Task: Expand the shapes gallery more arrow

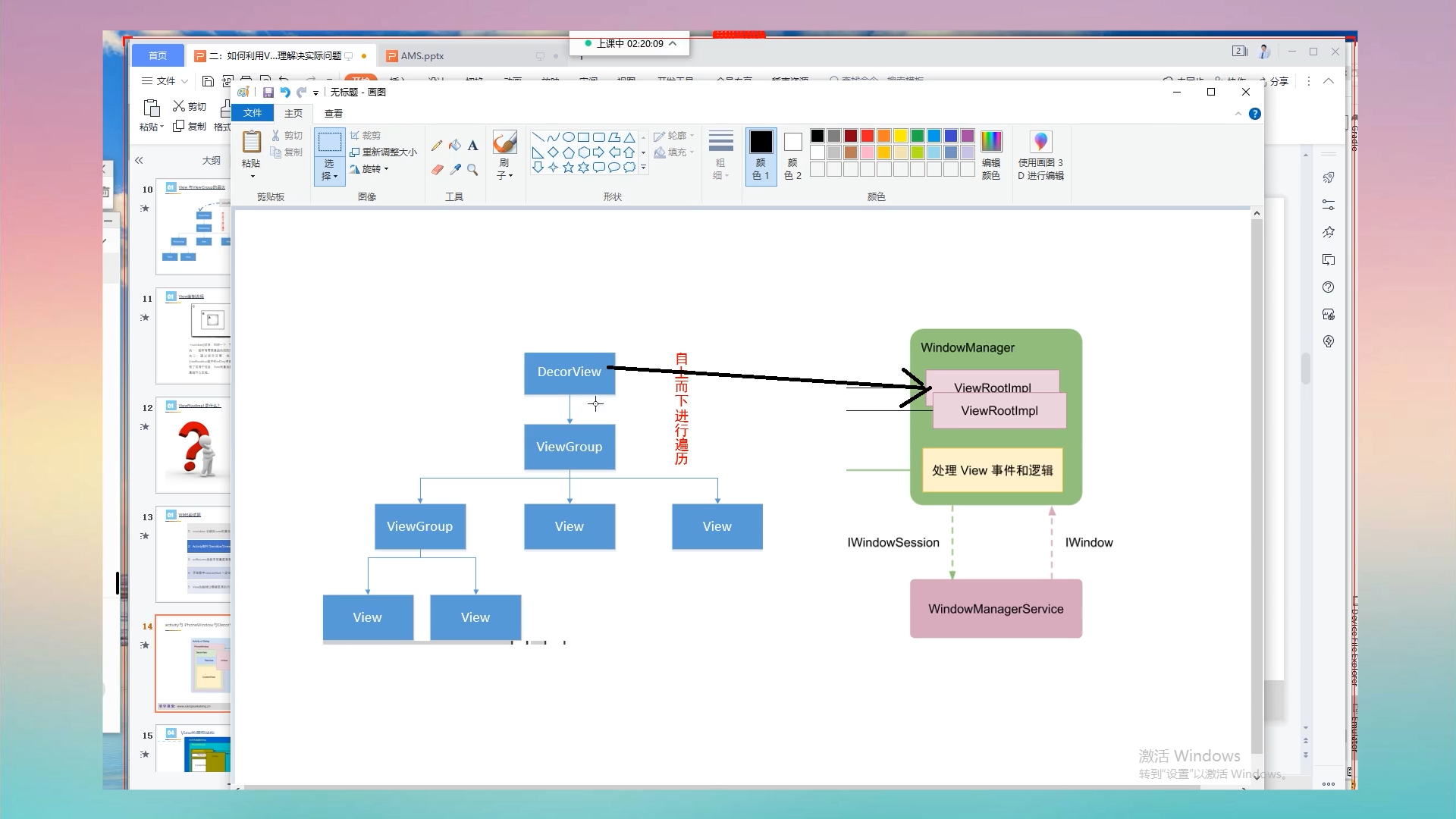Action: coord(644,168)
